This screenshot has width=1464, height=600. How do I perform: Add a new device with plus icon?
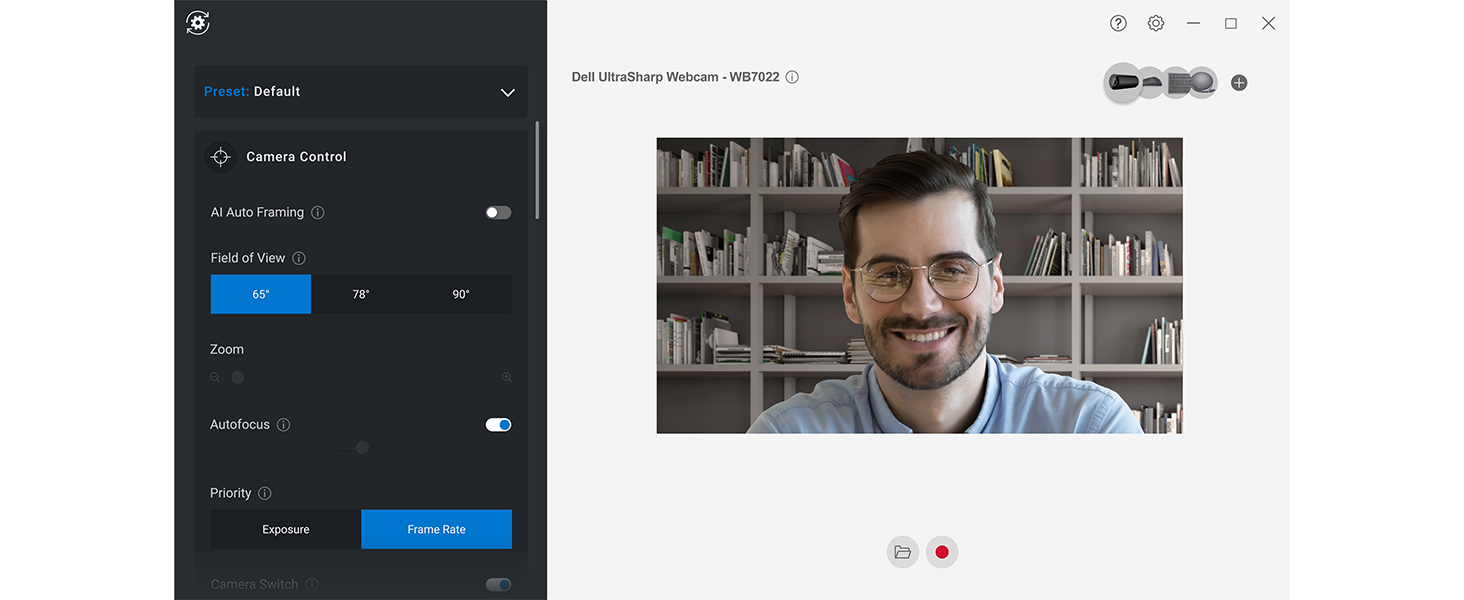point(1239,83)
